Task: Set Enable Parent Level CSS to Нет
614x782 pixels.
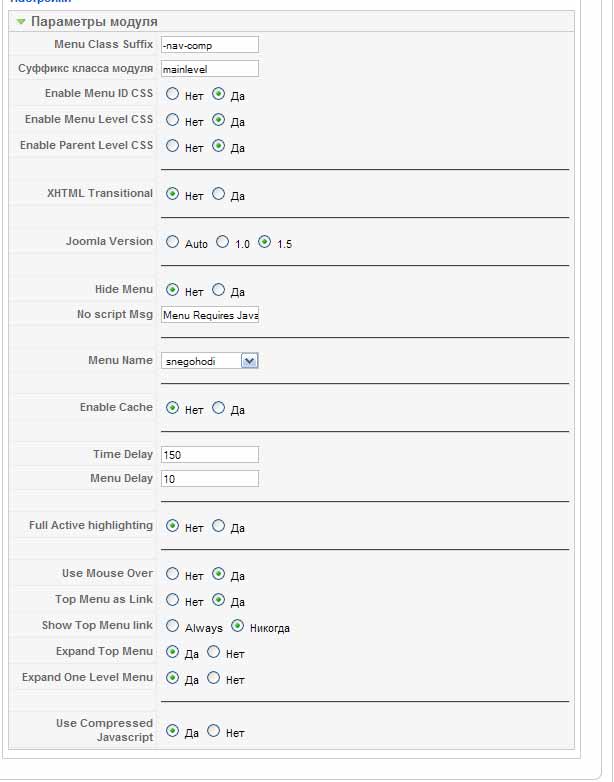Action: (x=173, y=146)
